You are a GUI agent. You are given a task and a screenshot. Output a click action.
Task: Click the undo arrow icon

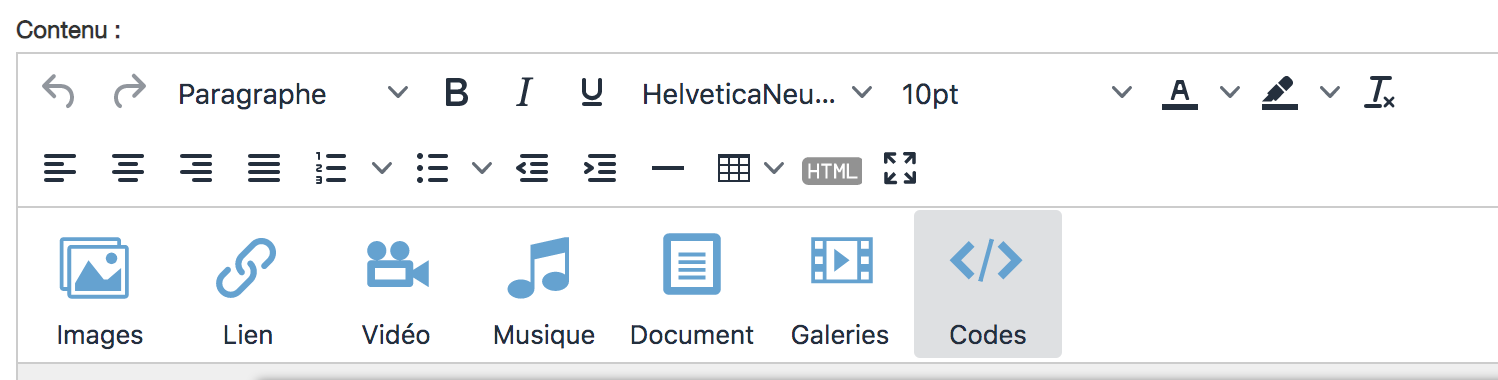click(58, 93)
